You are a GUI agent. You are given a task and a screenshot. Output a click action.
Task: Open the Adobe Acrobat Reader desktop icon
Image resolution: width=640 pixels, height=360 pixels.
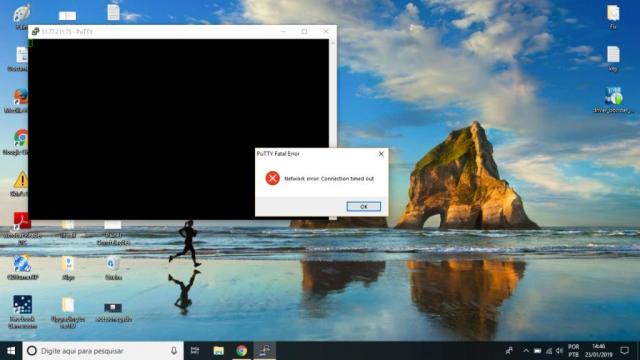coord(21,228)
